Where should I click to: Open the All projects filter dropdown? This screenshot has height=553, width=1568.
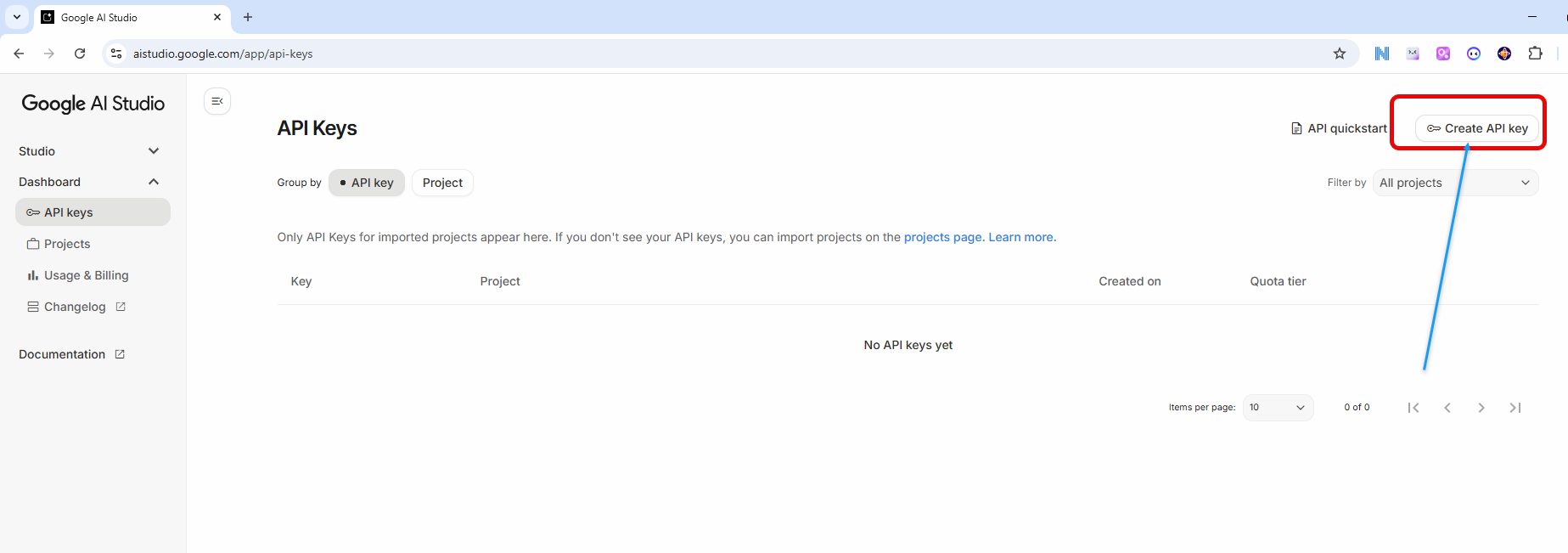tap(1454, 183)
